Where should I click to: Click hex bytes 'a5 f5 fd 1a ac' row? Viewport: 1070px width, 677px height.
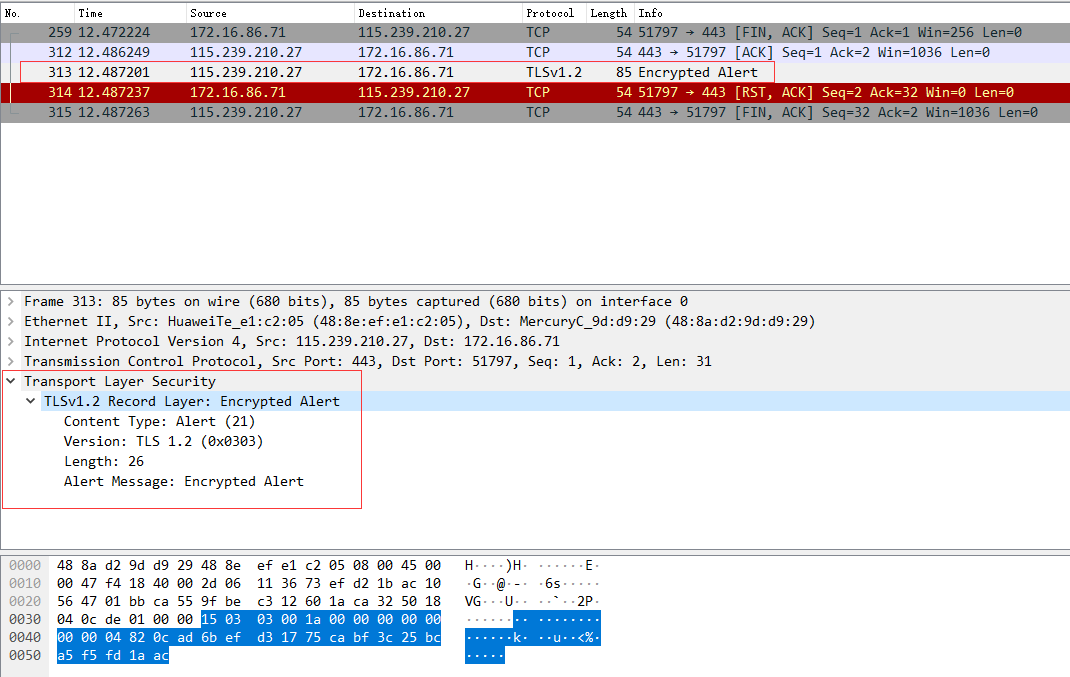click(x=113, y=655)
